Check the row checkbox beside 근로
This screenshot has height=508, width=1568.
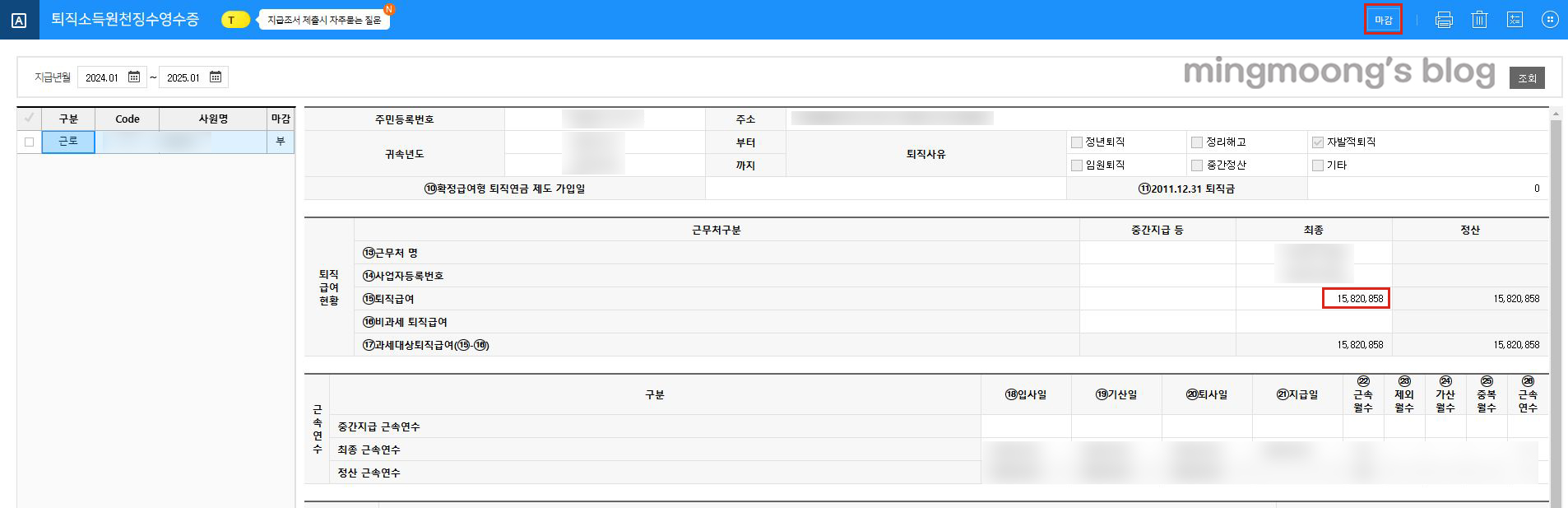click(x=30, y=142)
